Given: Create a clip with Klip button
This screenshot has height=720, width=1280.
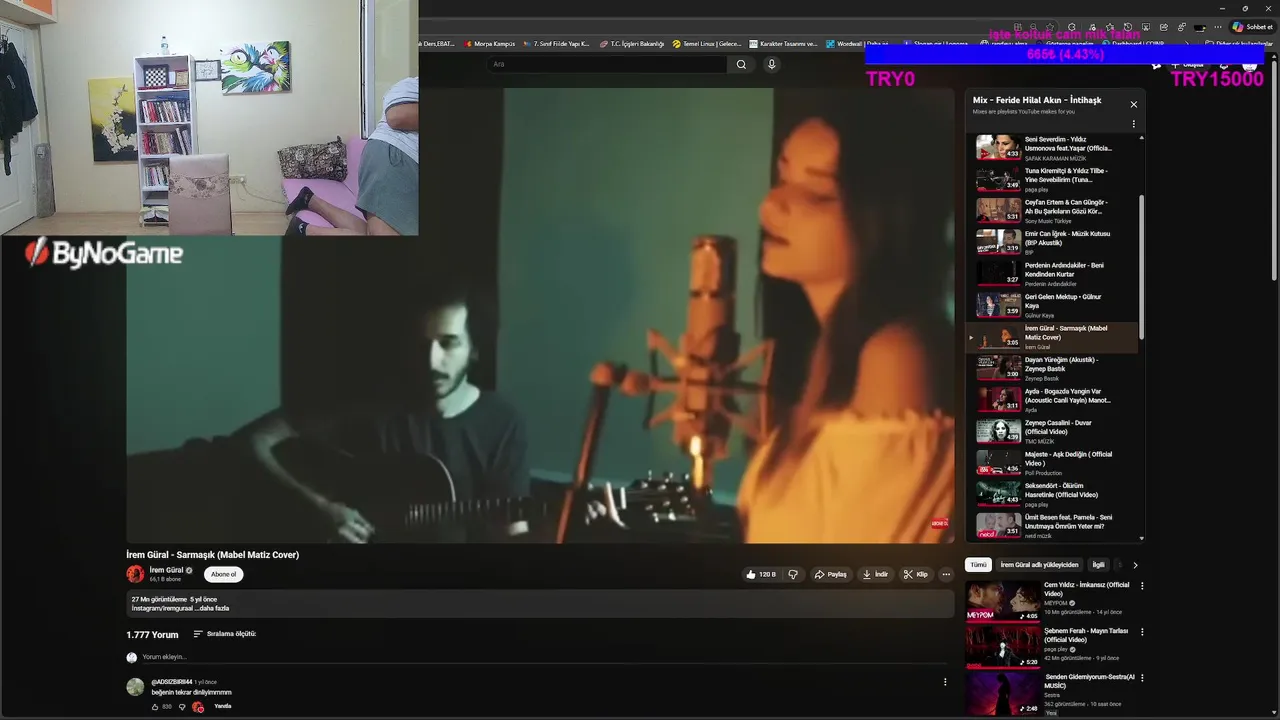Looking at the screenshot, I should click(x=915, y=574).
